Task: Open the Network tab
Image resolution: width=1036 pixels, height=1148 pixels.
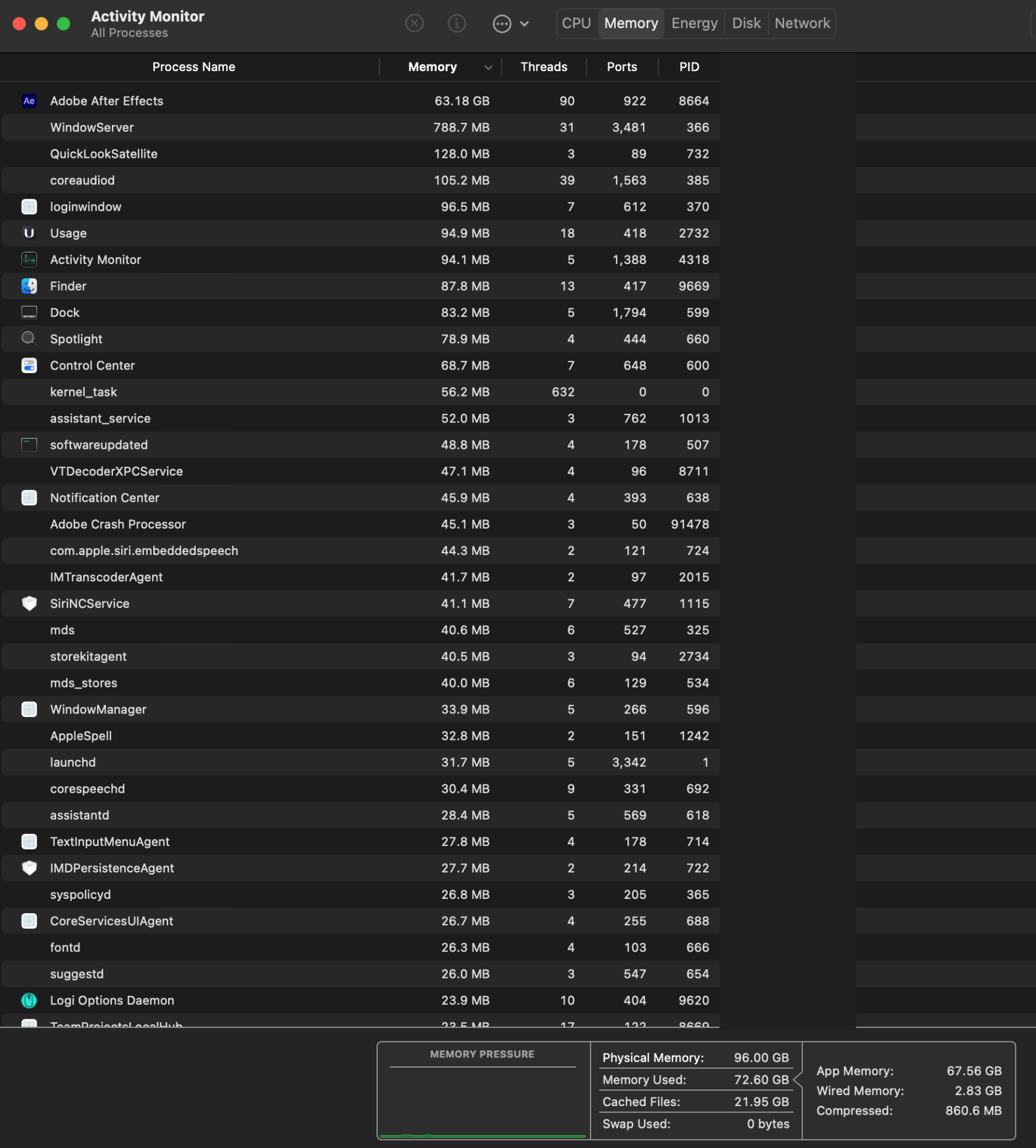Action: click(x=802, y=24)
